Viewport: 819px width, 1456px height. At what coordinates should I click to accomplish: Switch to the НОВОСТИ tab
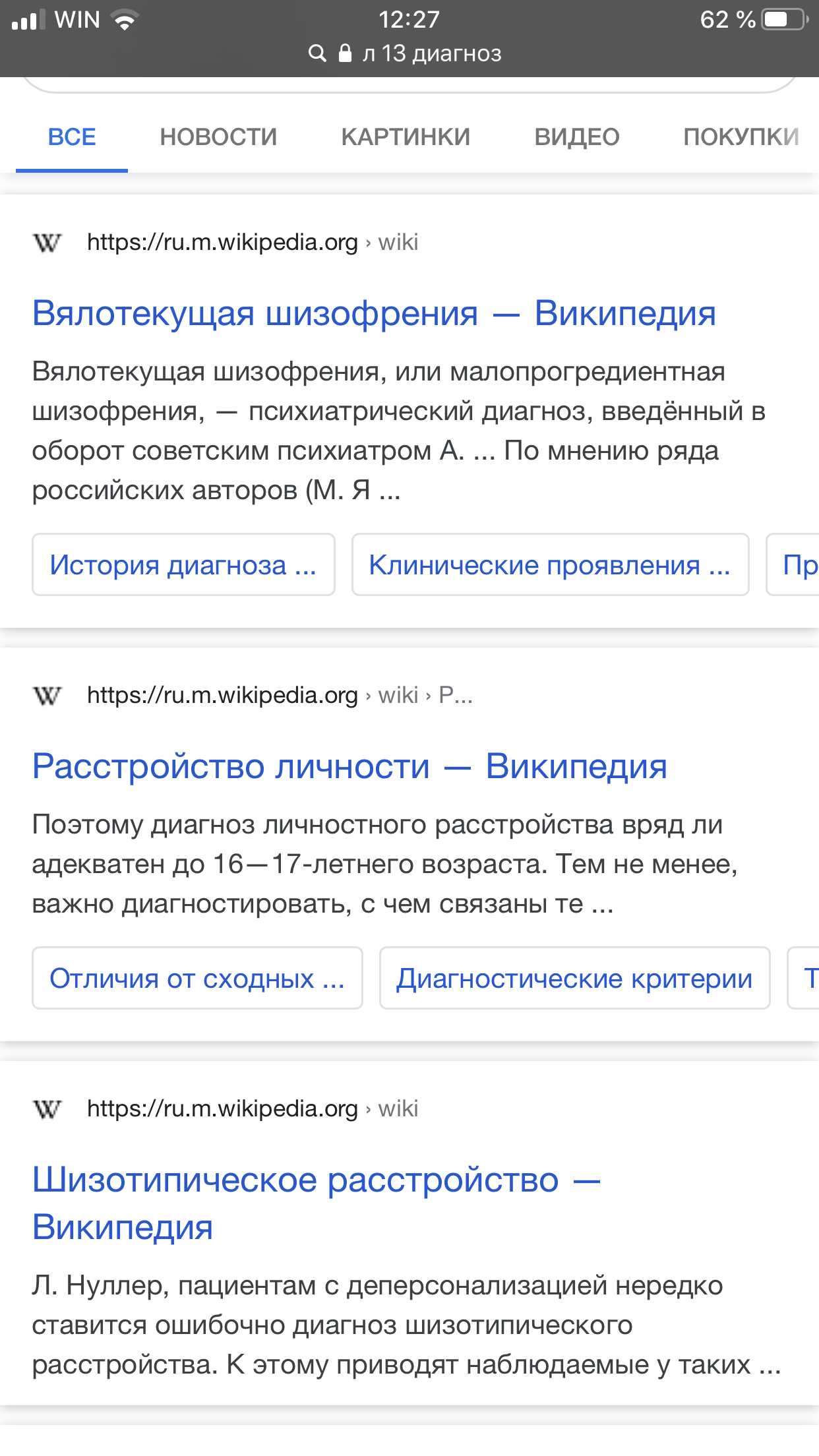pos(218,137)
